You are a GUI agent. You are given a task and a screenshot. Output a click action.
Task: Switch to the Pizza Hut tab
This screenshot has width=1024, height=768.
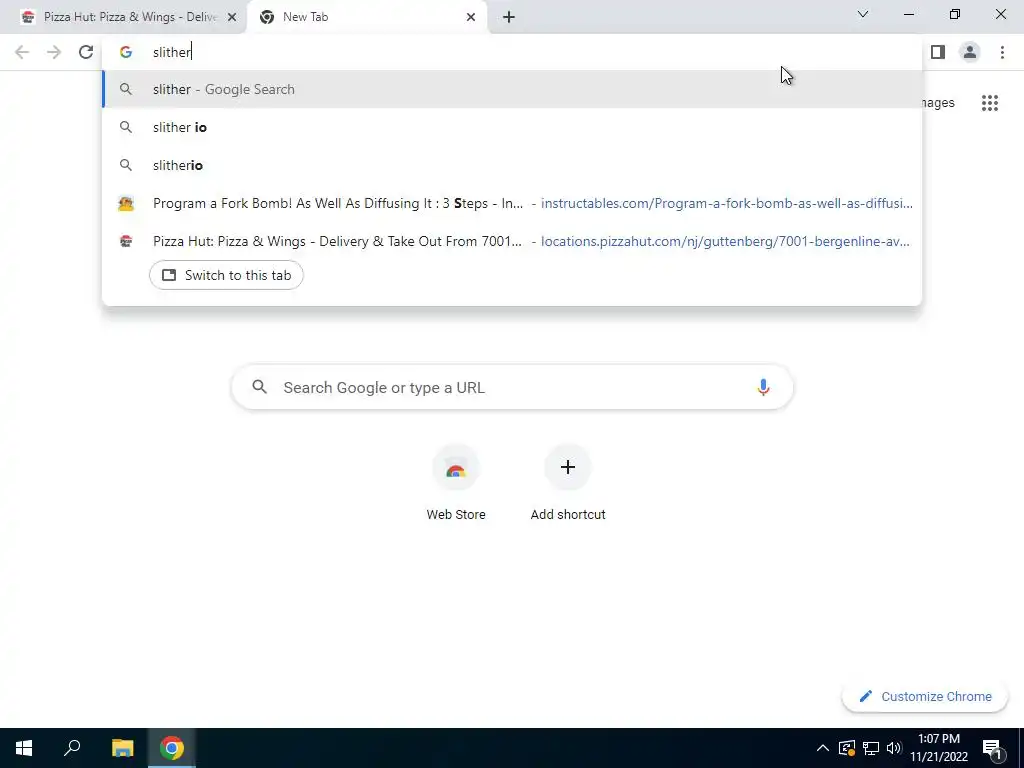click(x=123, y=17)
